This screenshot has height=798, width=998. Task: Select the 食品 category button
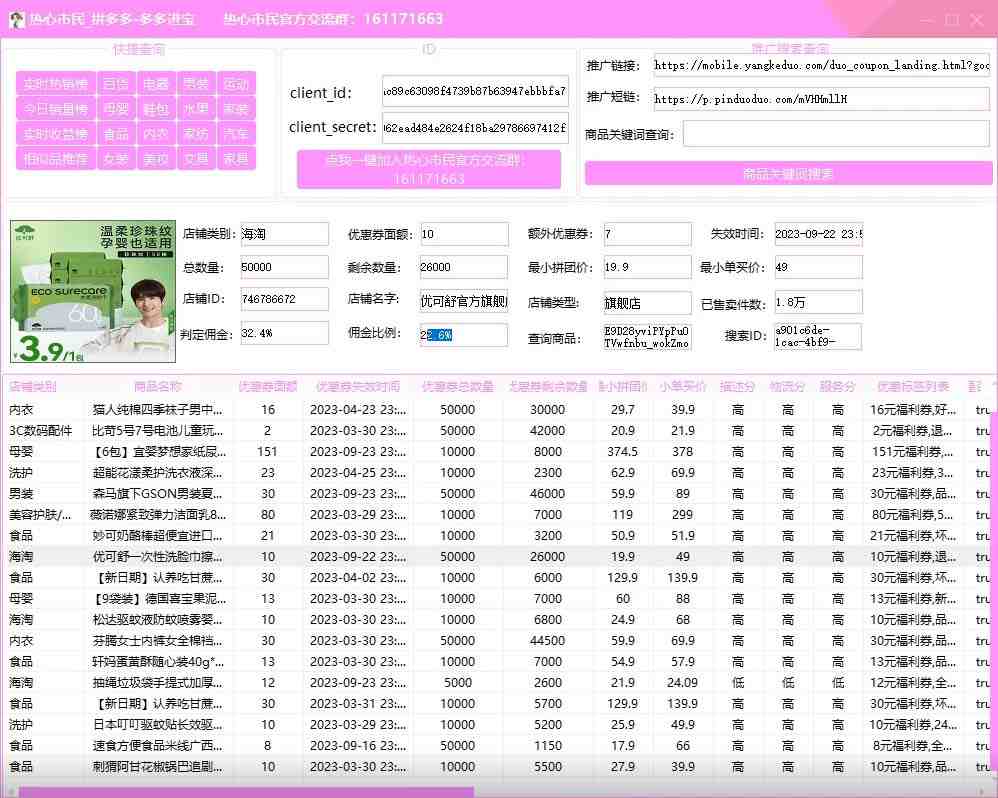(117, 134)
